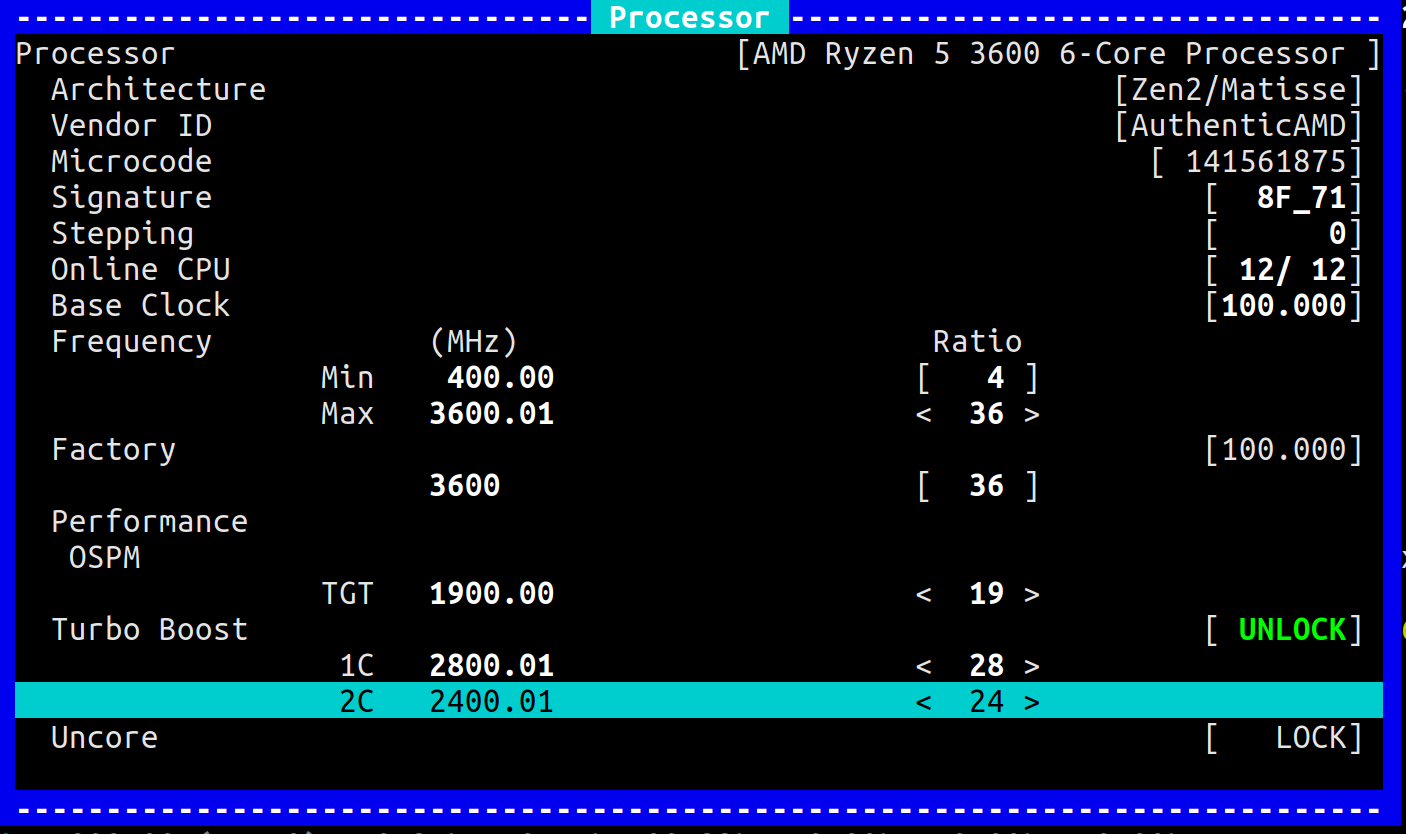Select the Architecture label
Screen dimensions: 1406x834
158,90
